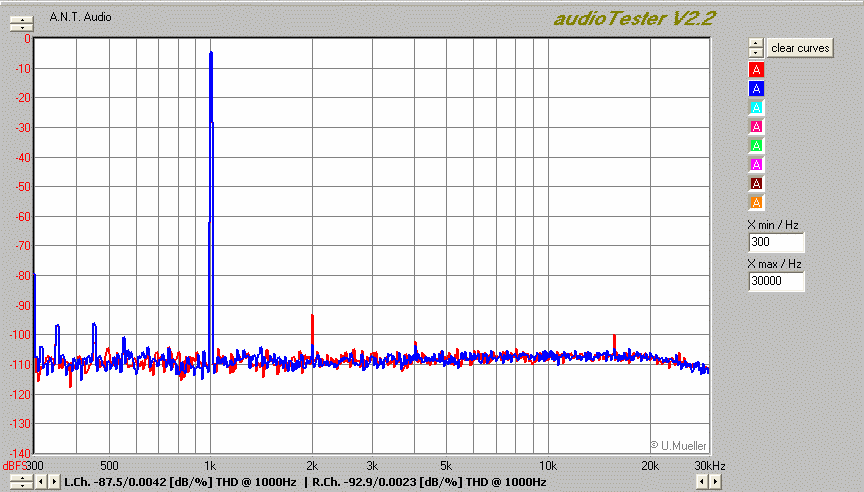This screenshot has height=492, width=864.
Task: Click up arrow beside clear curves
Action: (x=755, y=43)
